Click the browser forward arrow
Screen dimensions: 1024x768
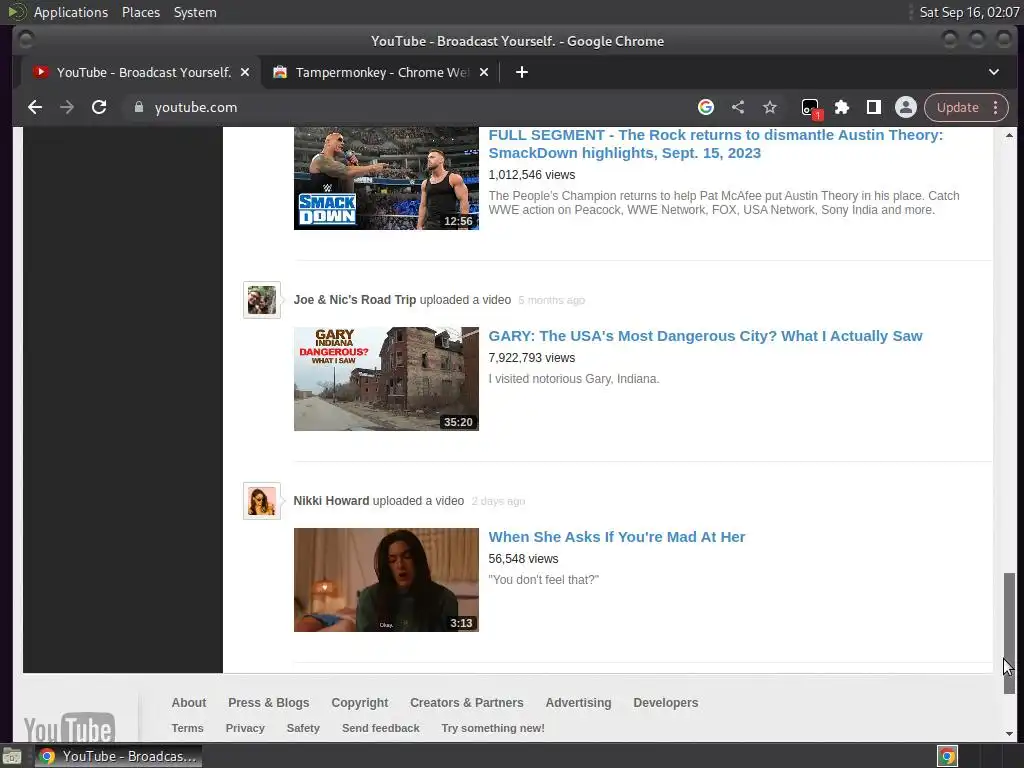click(67, 107)
